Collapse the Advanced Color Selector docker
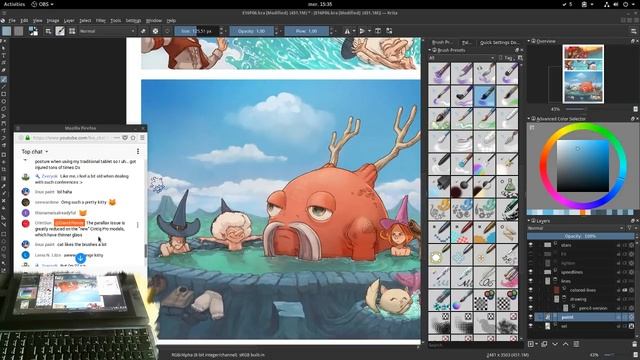 [529, 119]
